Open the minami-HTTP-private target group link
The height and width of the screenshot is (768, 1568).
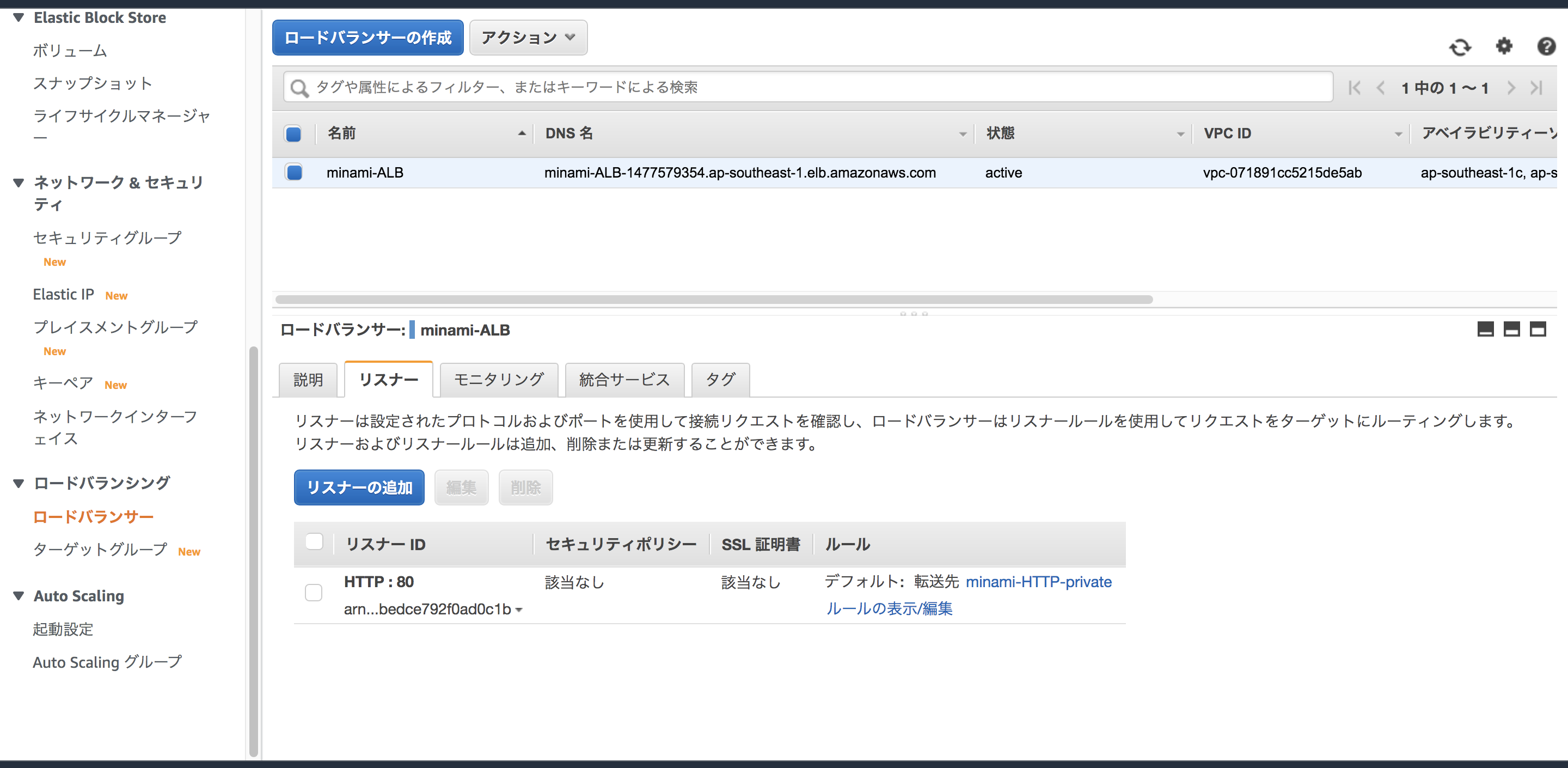click(1039, 582)
